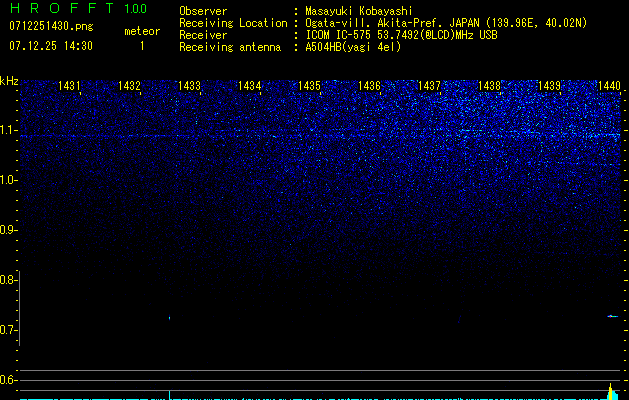Click the 1433 time axis label

tap(189, 86)
